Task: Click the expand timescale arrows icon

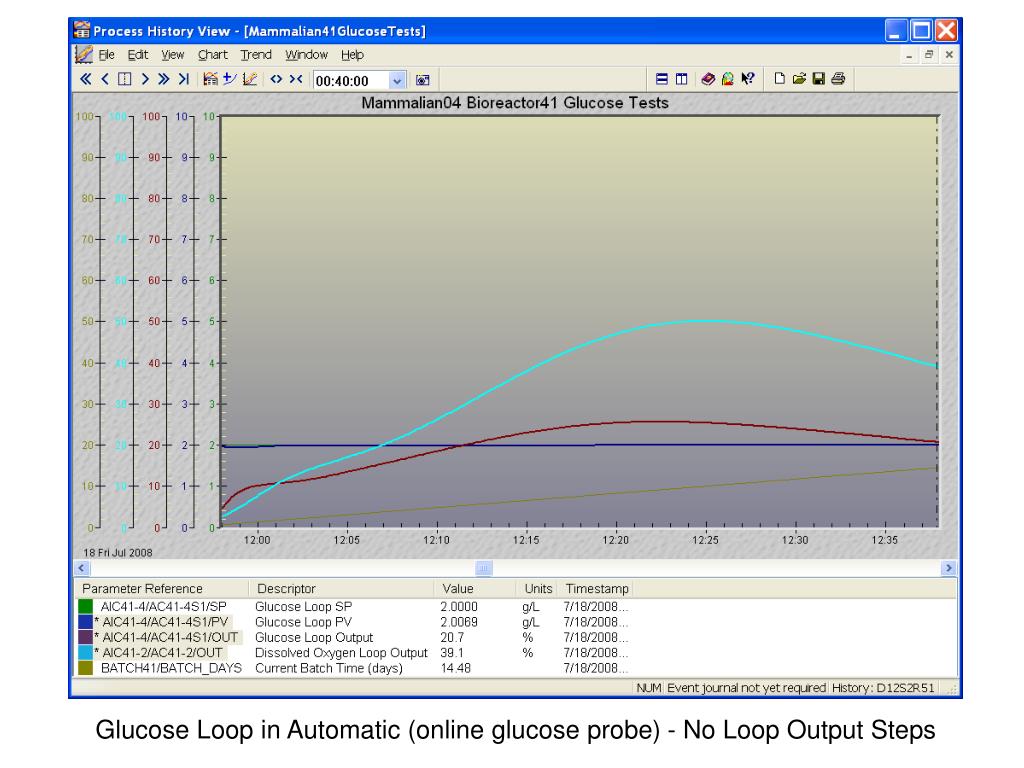Action: (x=276, y=80)
